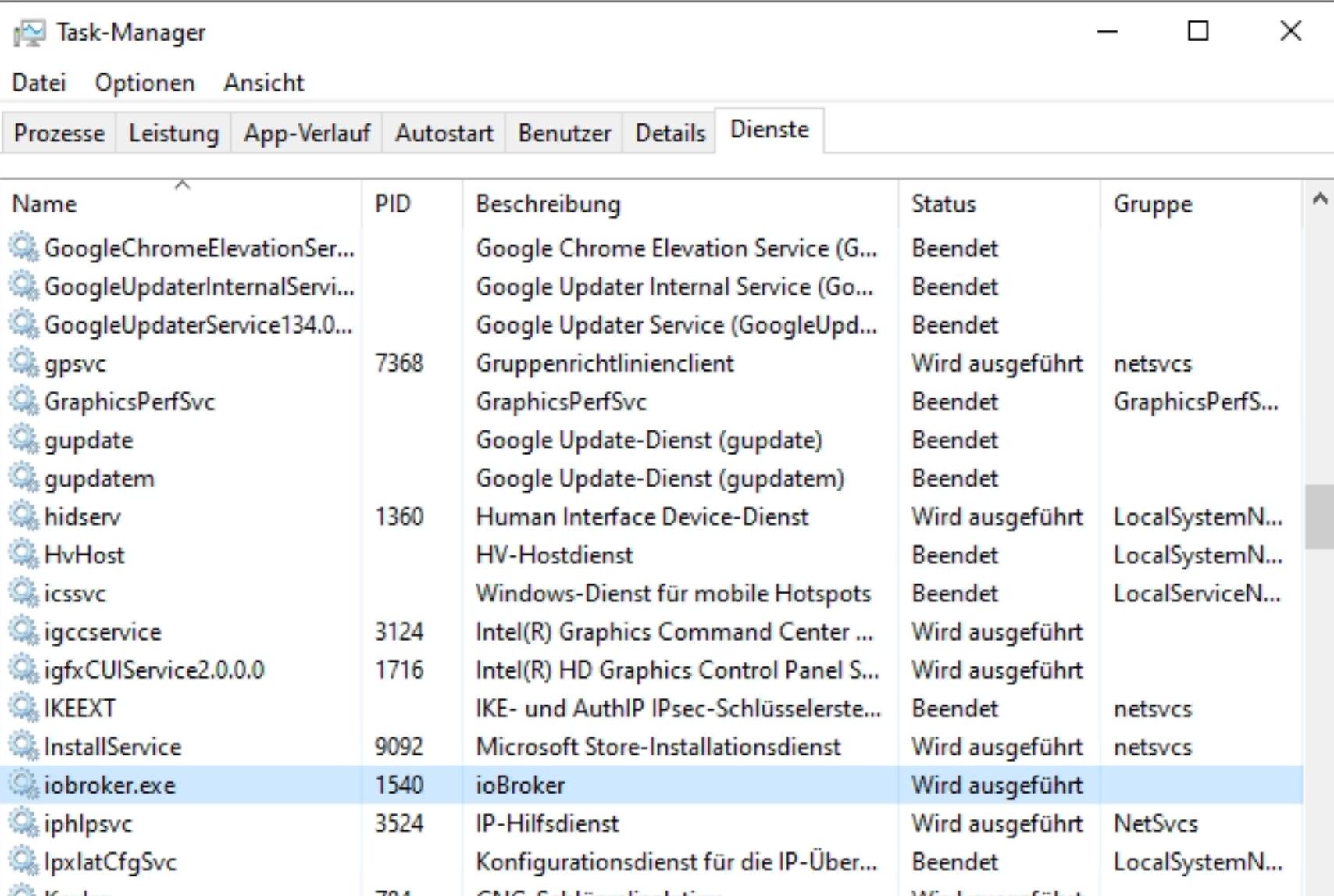
Task: Click the HV-Hostdienst description
Action: [555, 555]
